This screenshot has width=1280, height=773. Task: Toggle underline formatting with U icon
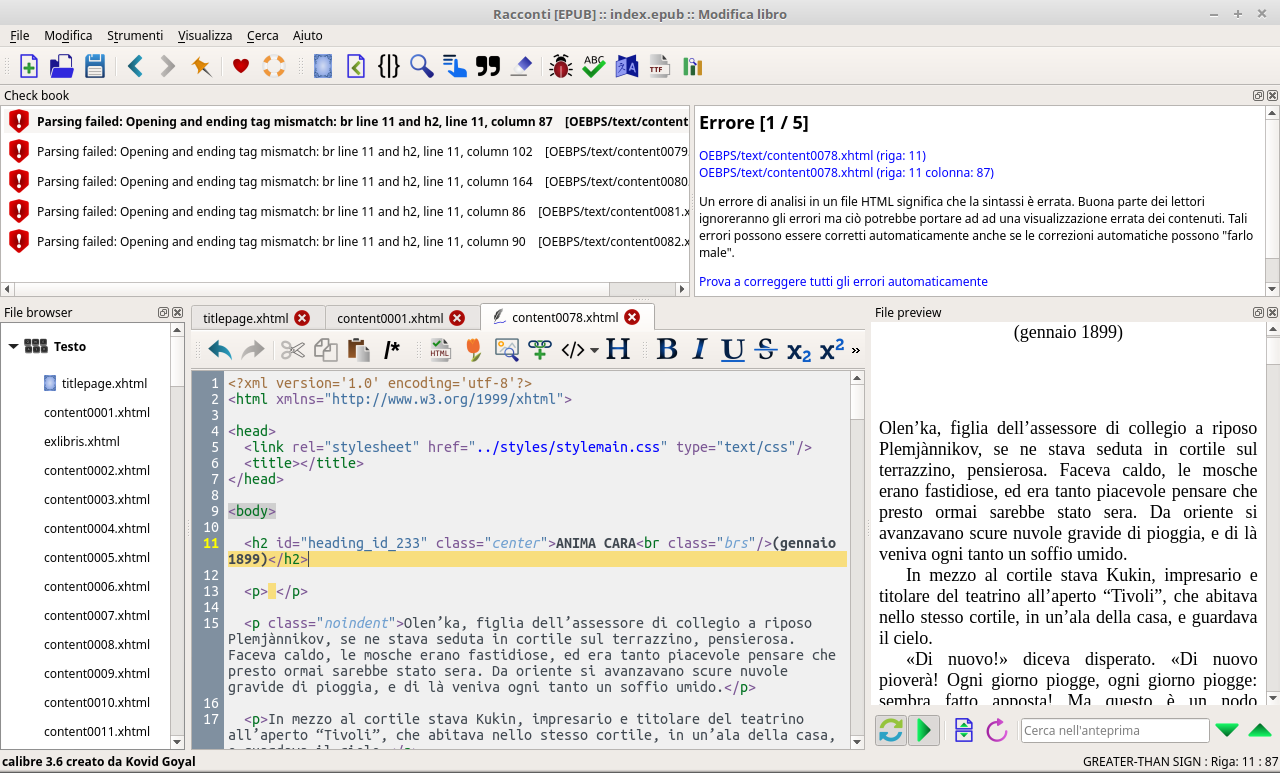click(733, 349)
